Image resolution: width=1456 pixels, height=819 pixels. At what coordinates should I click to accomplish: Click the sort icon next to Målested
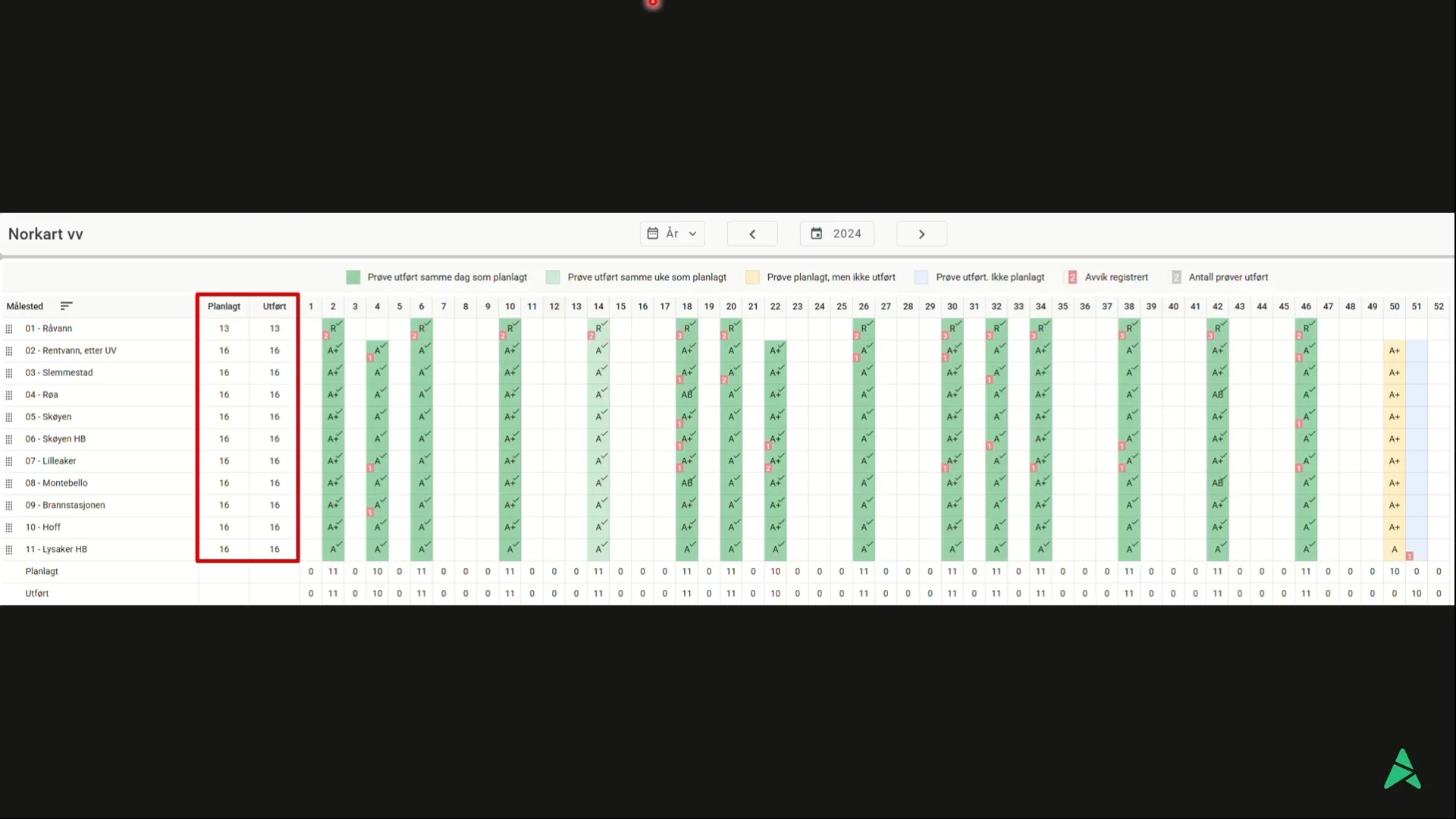tap(66, 306)
